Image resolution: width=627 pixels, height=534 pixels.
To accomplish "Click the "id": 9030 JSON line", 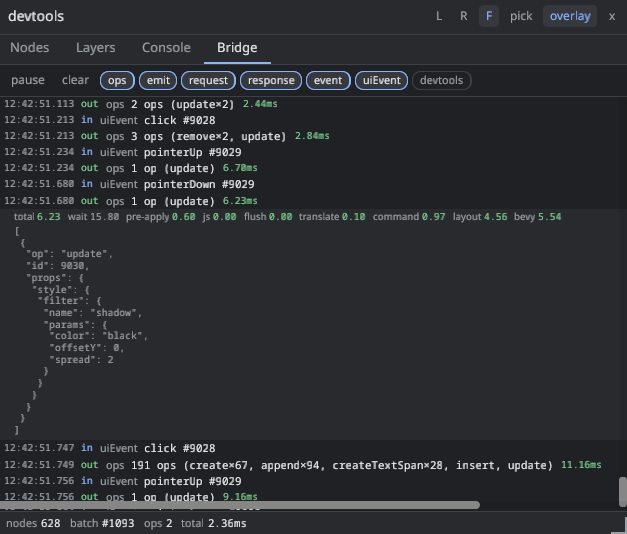I will 58,266.
